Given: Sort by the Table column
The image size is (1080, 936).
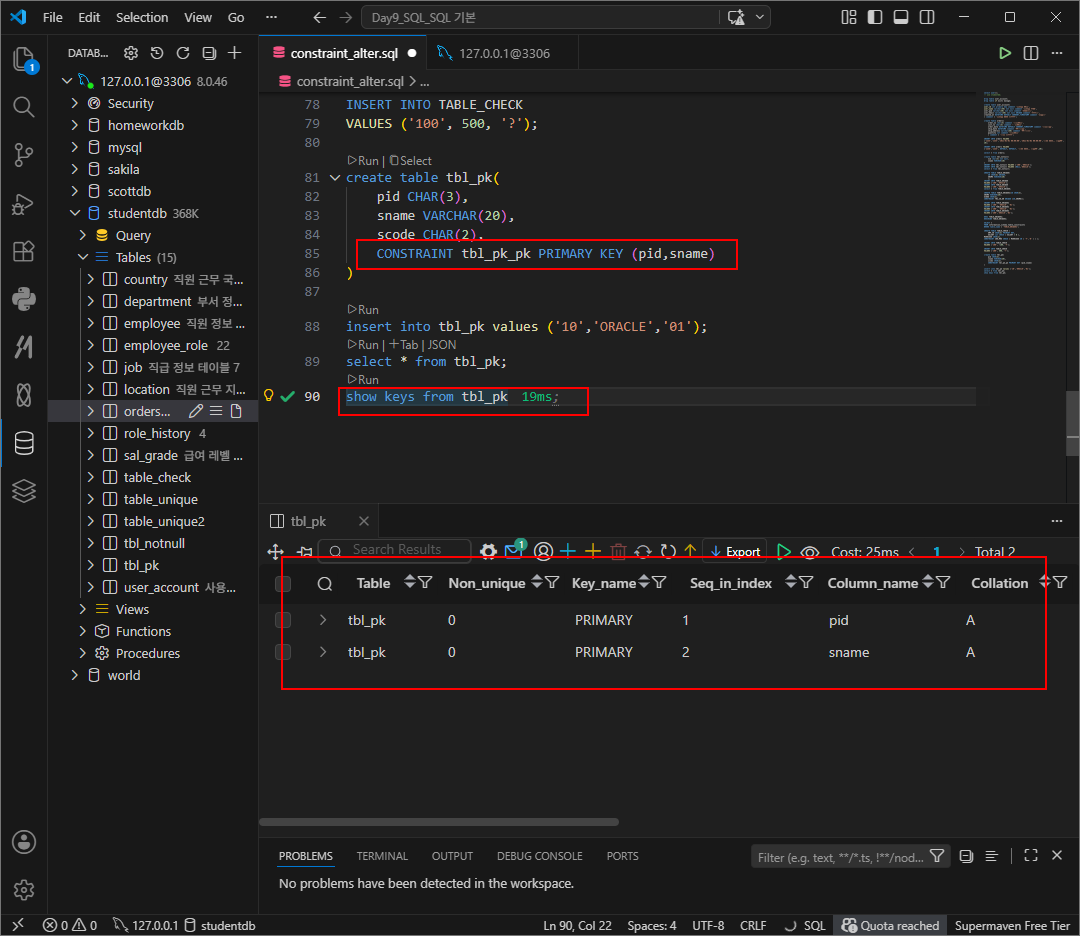Looking at the screenshot, I should pyautogui.click(x=410, y=583).
